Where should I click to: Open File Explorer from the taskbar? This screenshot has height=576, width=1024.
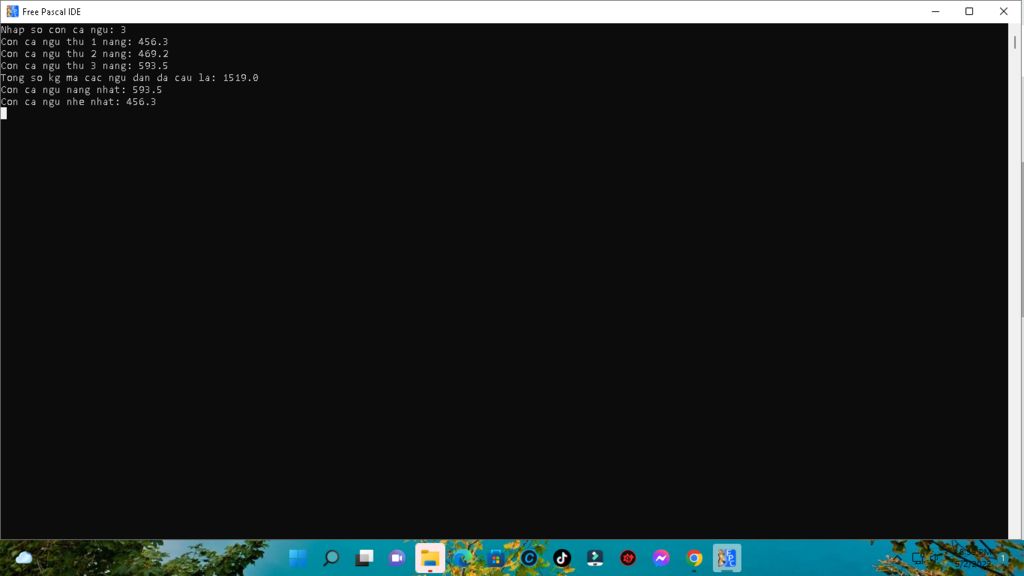point(430,558)
